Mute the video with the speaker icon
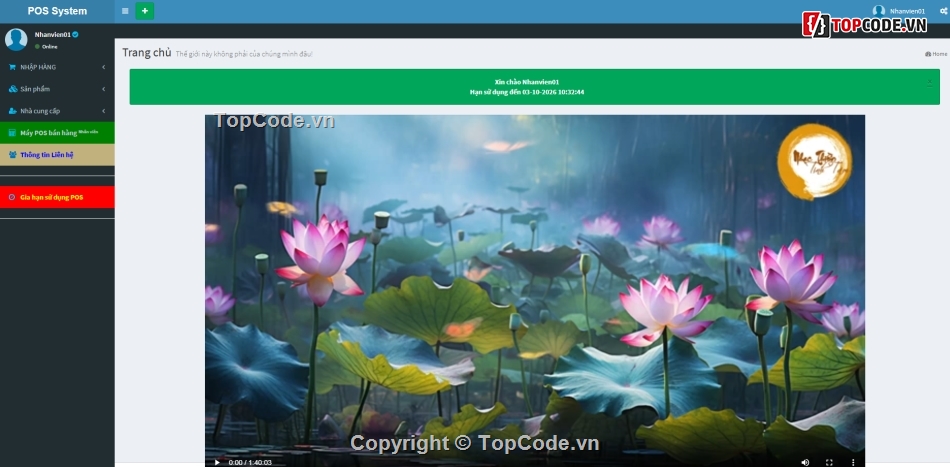This screenshot has height=467, width=950. tap(805, 462)
